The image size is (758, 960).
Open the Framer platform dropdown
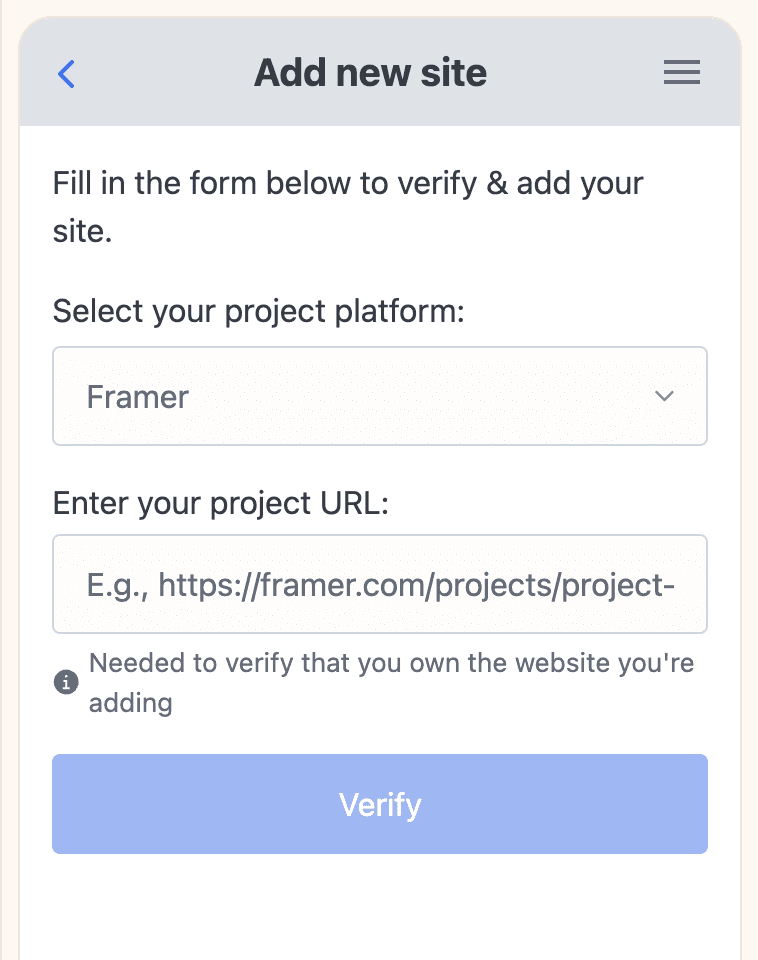tap(379, 396)
